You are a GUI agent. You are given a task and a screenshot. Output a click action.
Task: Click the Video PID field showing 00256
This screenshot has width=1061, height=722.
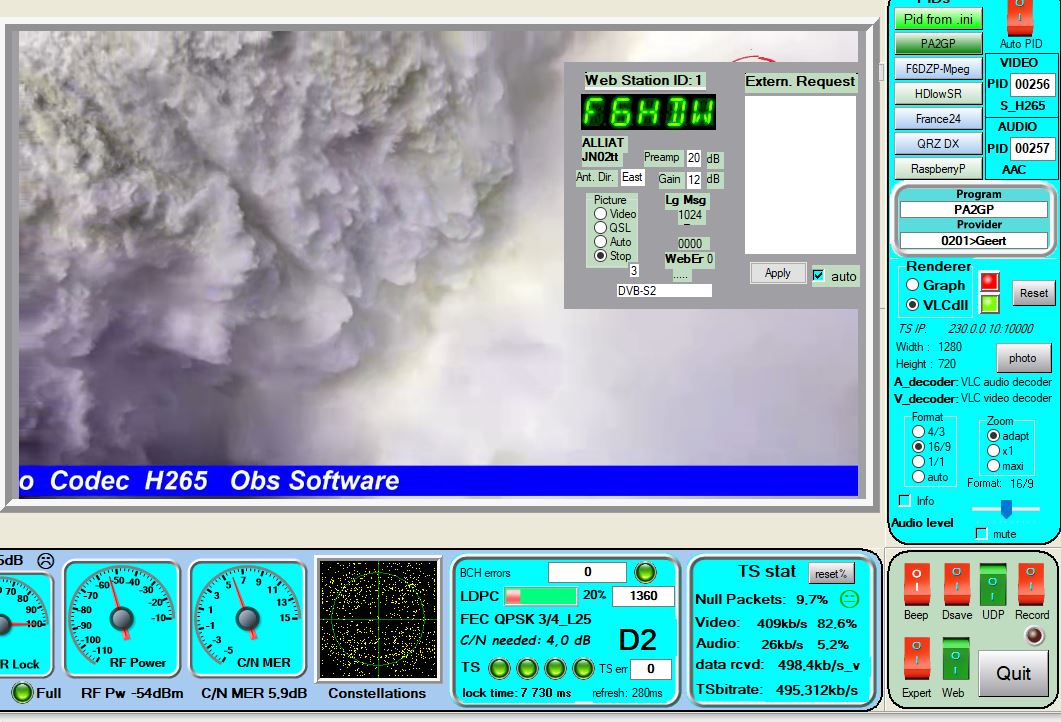click(1032, 85)
